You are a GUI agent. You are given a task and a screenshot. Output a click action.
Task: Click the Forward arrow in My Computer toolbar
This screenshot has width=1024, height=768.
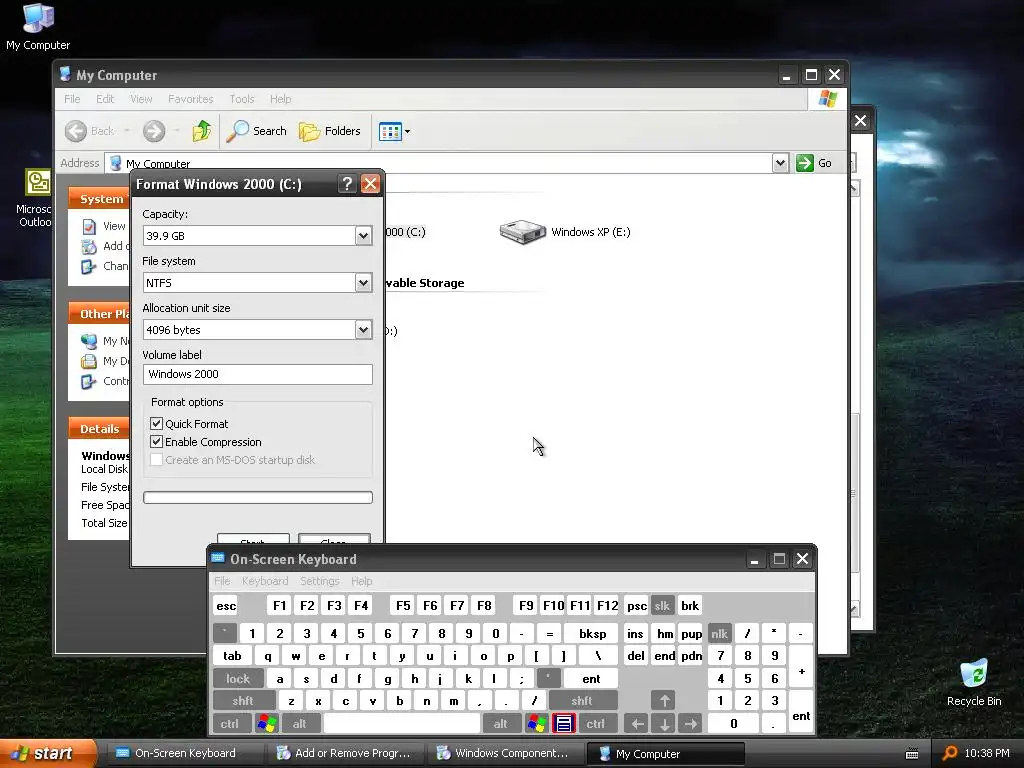pyautogui.click(x=154, y=131)
